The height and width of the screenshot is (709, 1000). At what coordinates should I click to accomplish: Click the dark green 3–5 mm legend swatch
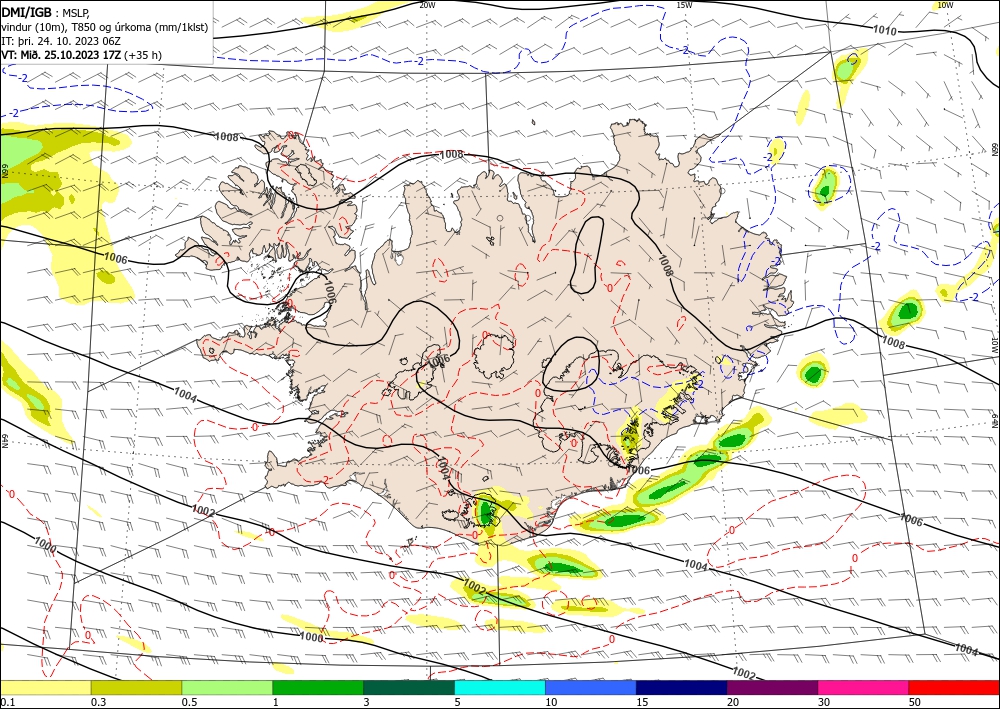409,687
